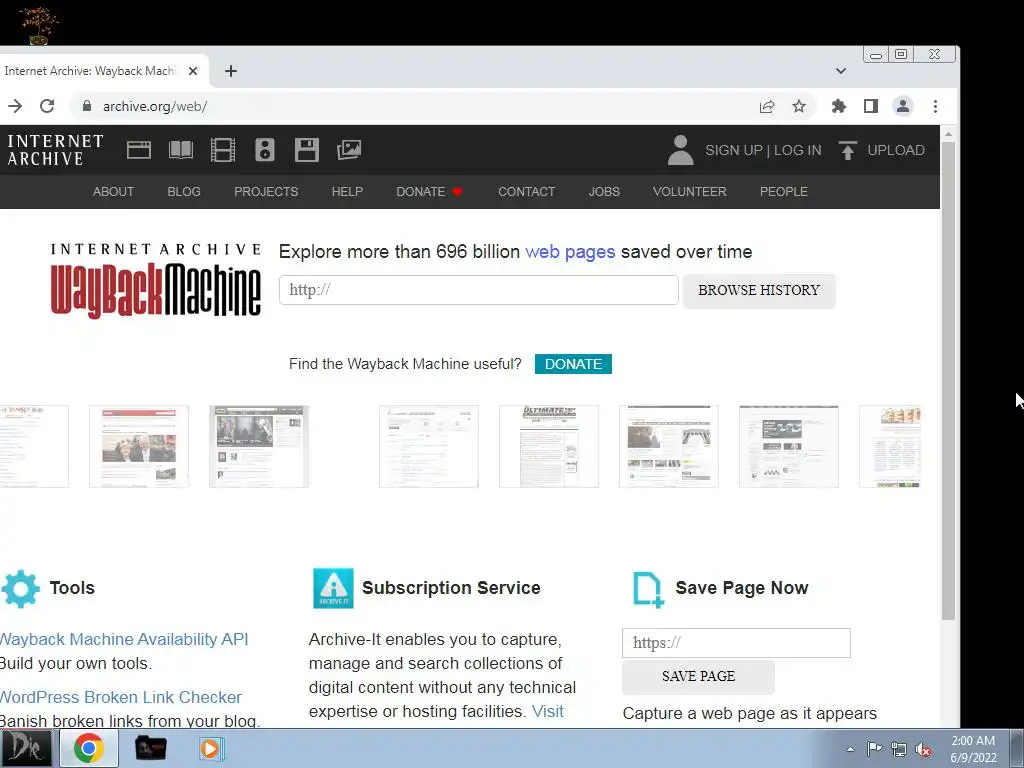Viewport: 1024px width, 768px height.
Task: Click the muted volume tray icon
Action: point(923,749)
